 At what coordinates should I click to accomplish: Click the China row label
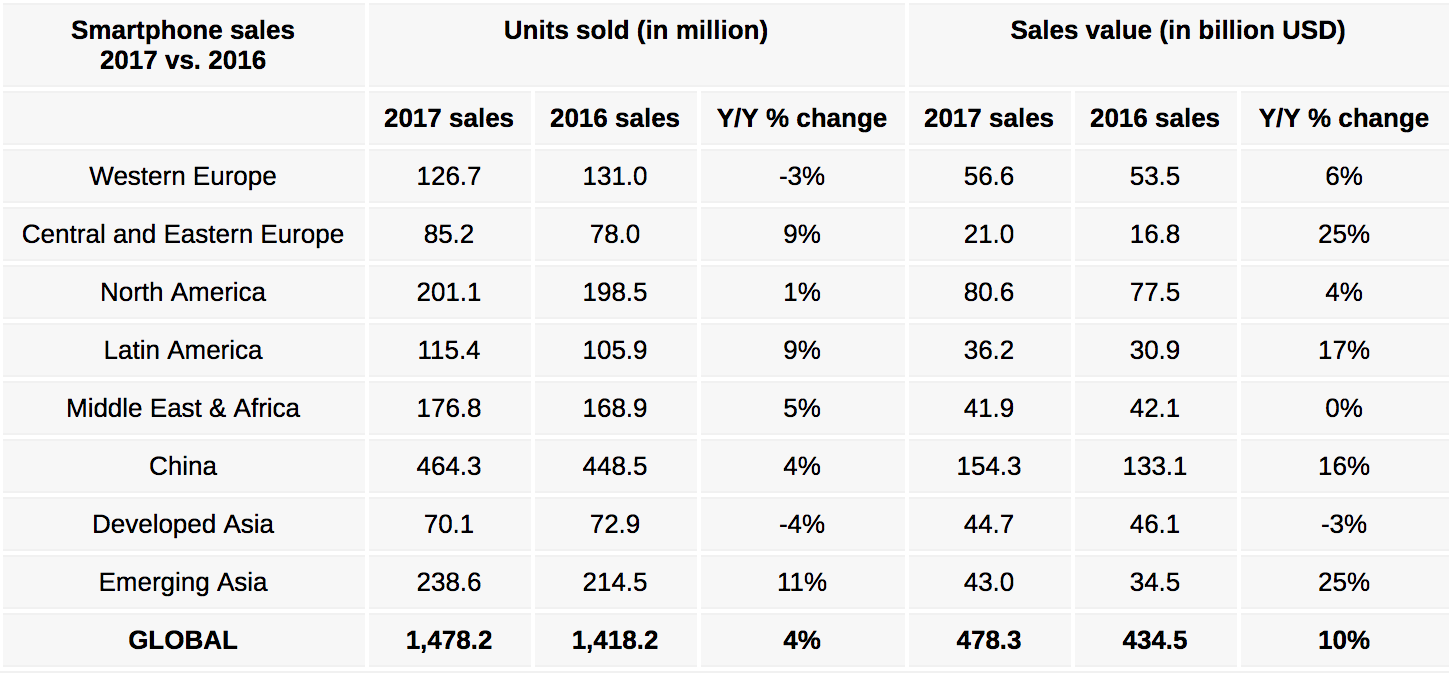183,467
